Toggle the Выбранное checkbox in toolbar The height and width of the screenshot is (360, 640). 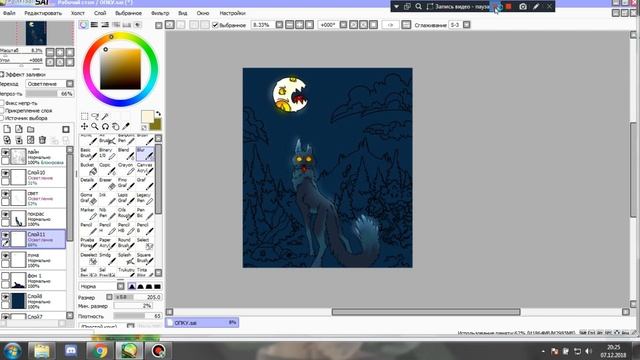[216, 25]
